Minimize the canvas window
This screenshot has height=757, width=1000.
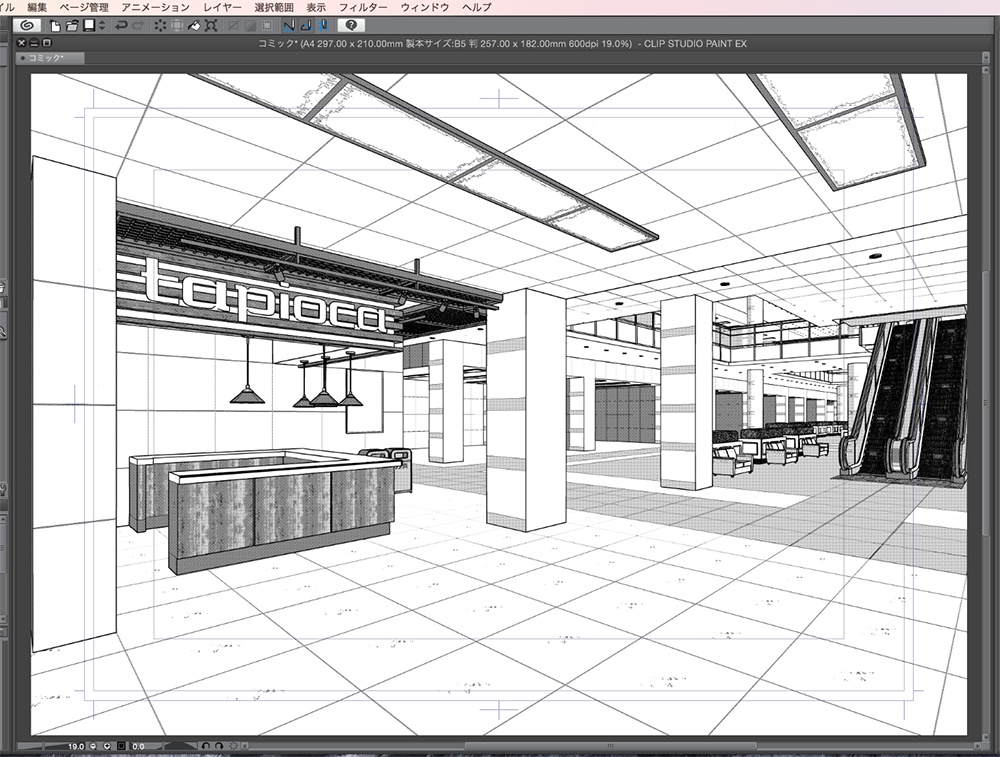[34, 43]
